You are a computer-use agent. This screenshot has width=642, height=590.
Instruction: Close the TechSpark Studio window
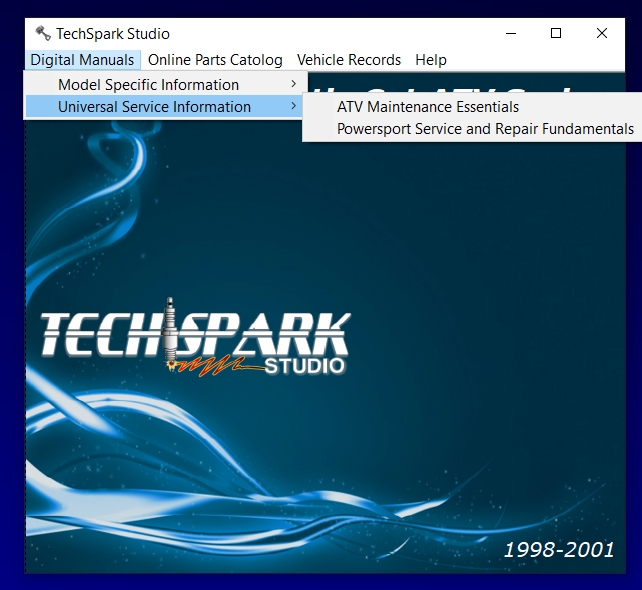tap(602, 33)
